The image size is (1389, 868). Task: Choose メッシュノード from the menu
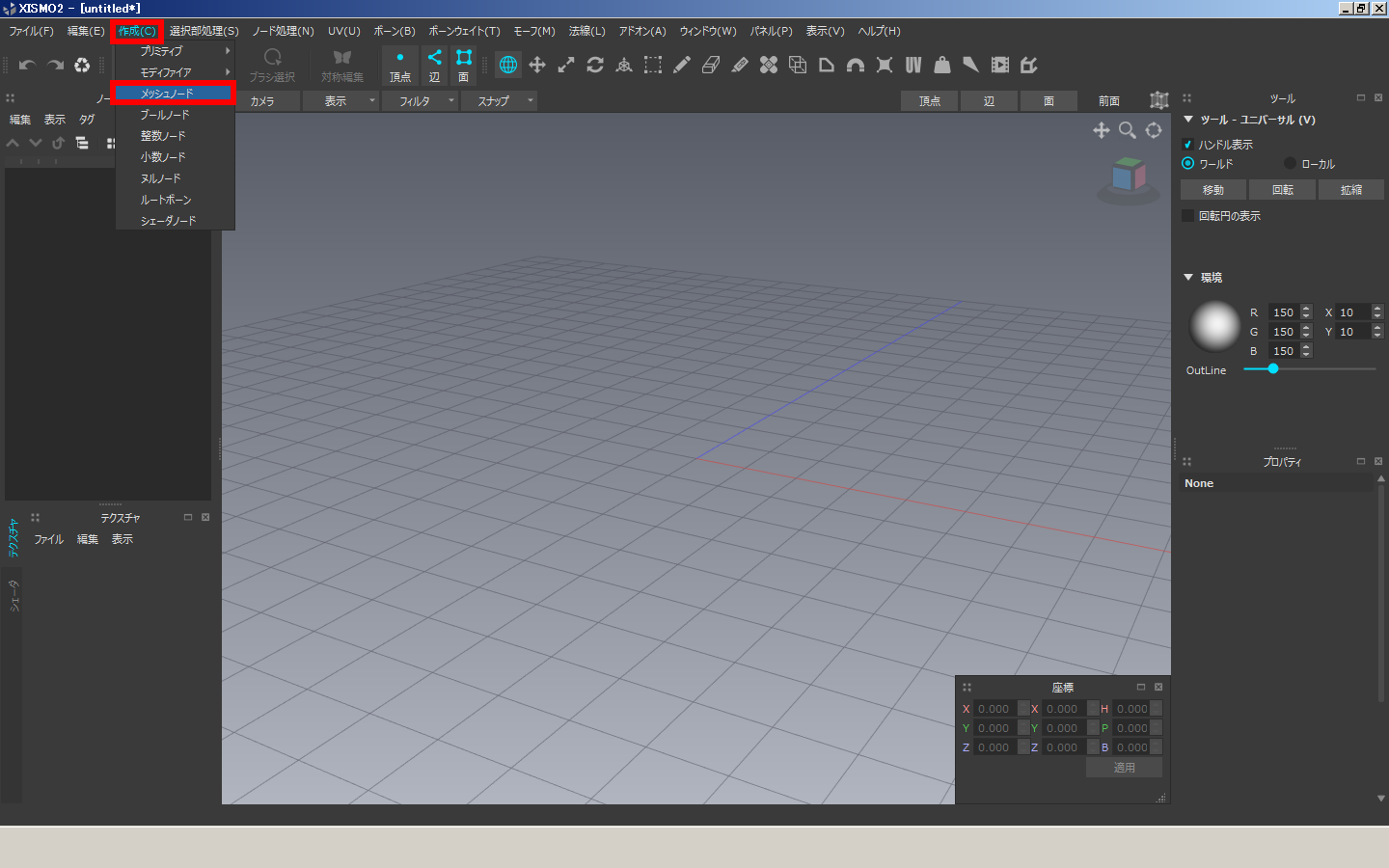point(175,93)
